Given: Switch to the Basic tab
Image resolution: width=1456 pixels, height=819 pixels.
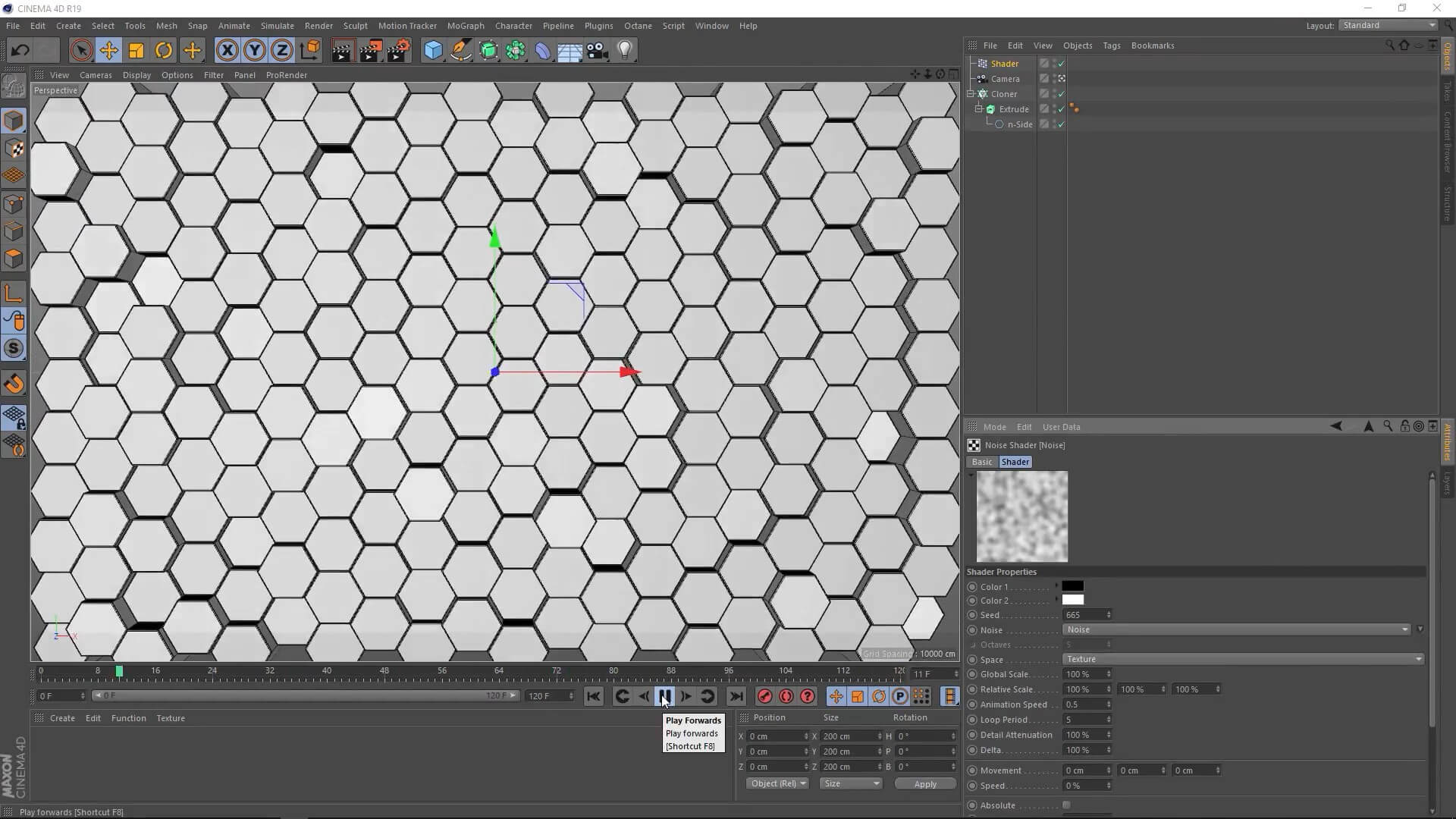Looking at the screenshot, I should click(981, 462).
